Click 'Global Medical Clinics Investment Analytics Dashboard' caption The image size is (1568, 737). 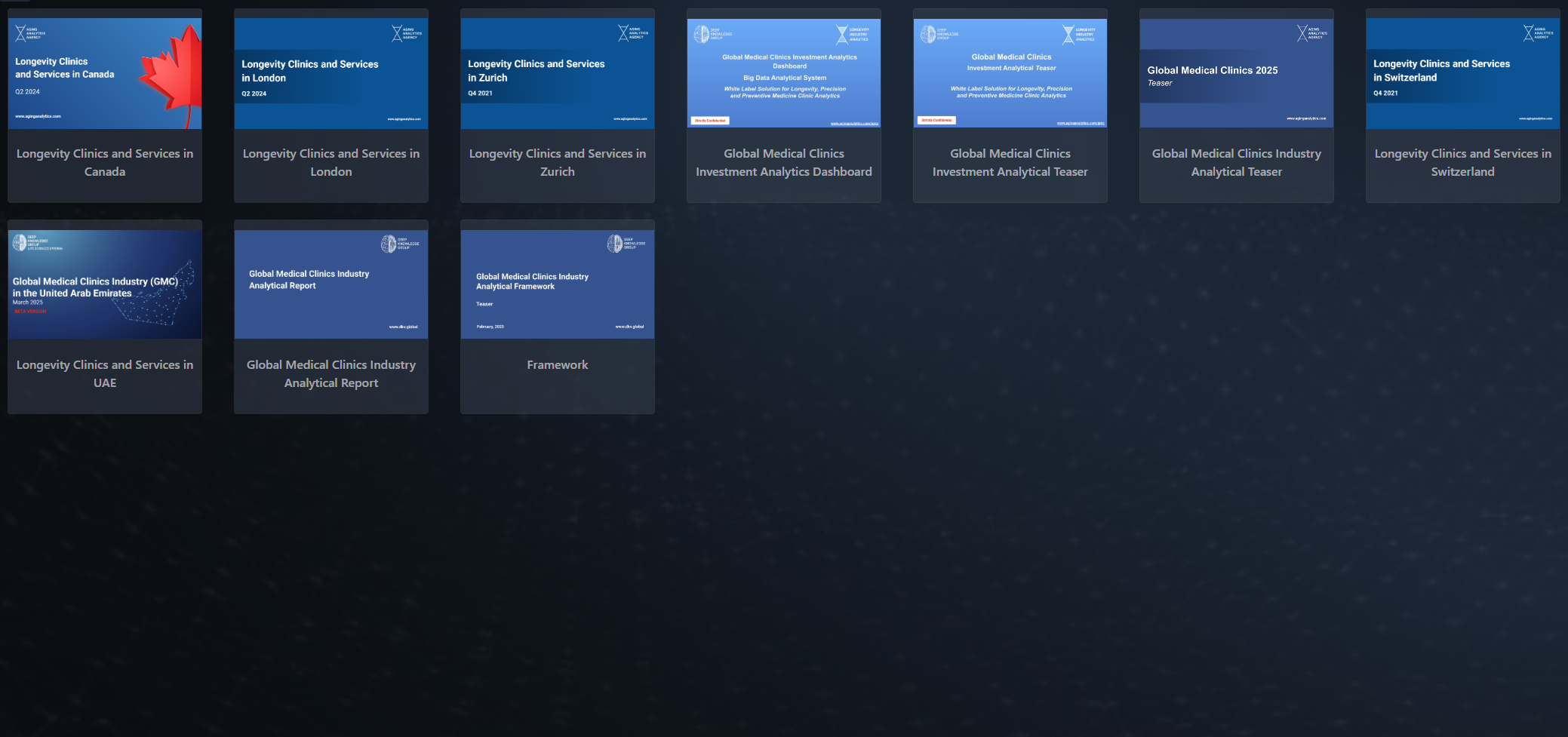click(x=783, y=163)
